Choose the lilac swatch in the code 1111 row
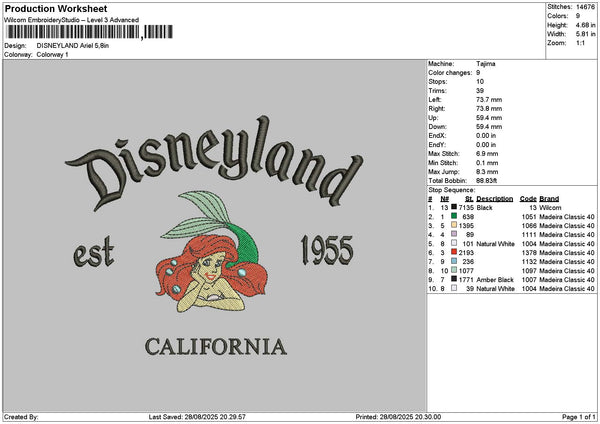Screen dimensions: 600x424 point(454,234)
